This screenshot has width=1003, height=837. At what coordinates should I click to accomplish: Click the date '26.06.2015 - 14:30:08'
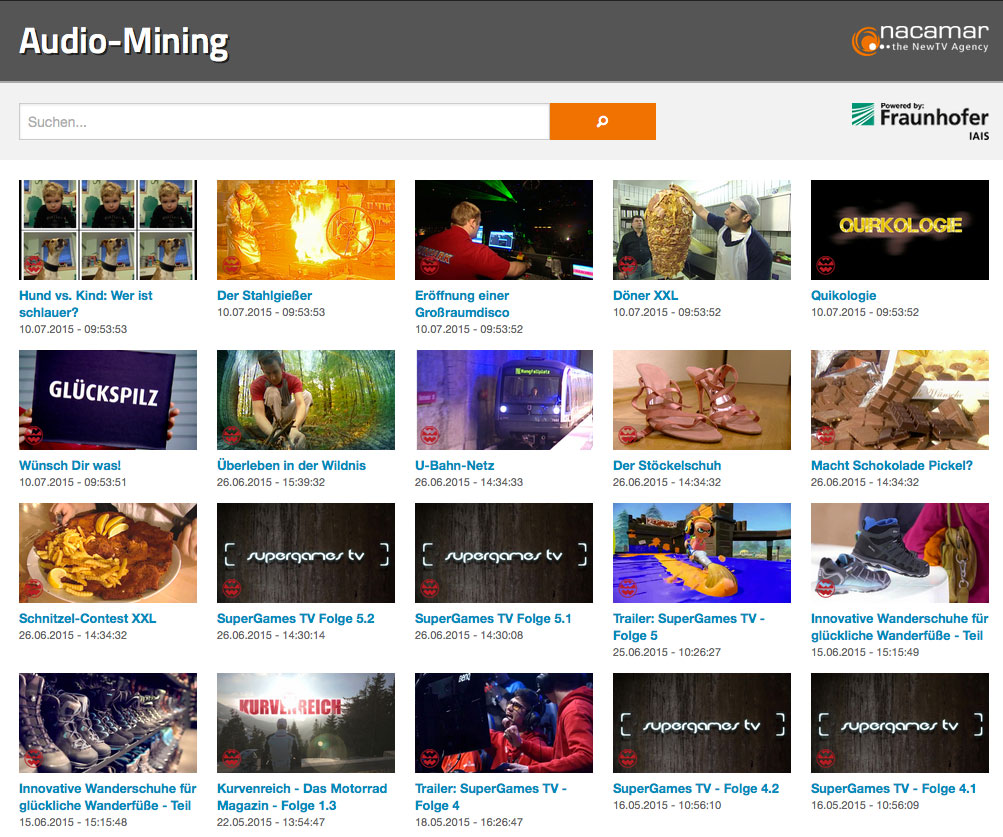click(x=469, y=635)
